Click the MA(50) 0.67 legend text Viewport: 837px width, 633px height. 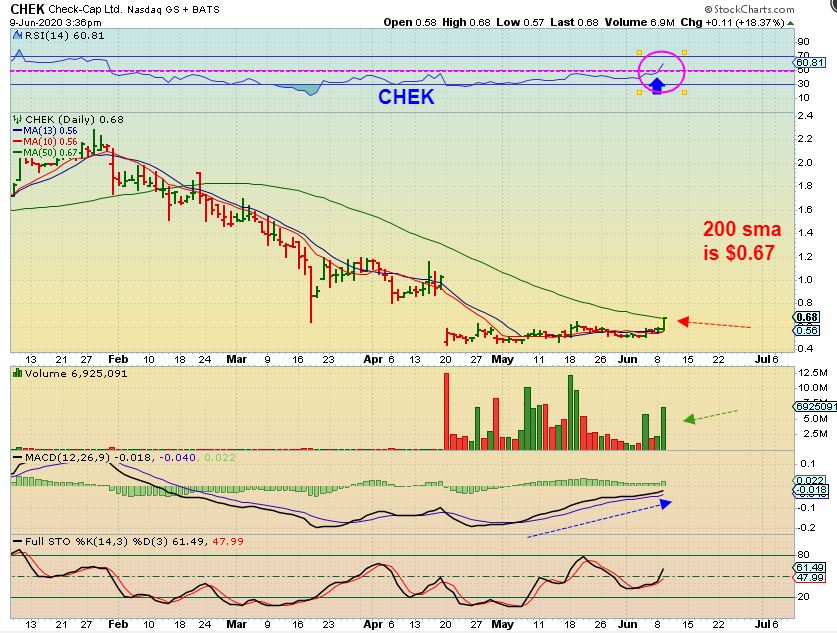pos(50,153)
